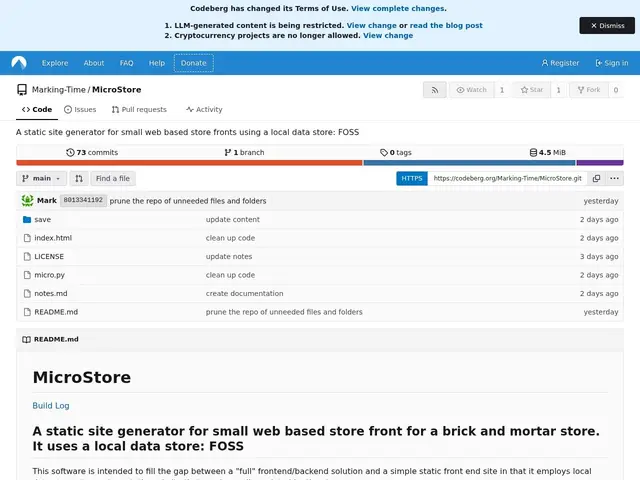Select HTTPS clone protocol
This screenshot has width=640, height=480.
[412, 178]
